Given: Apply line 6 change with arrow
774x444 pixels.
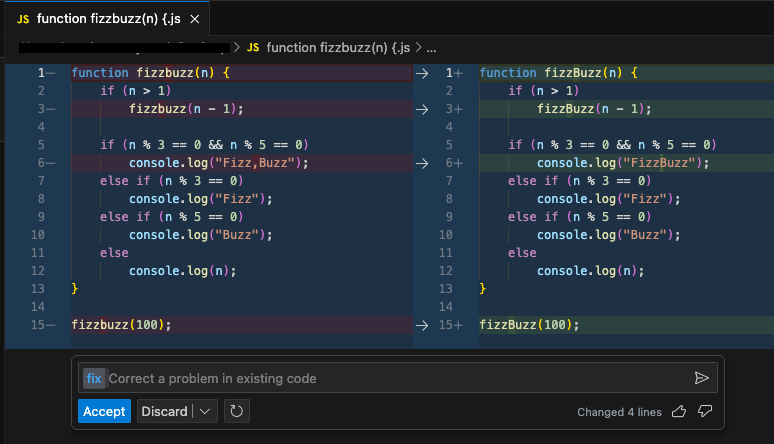Looking at the screenshot, I should coord(422,163).
